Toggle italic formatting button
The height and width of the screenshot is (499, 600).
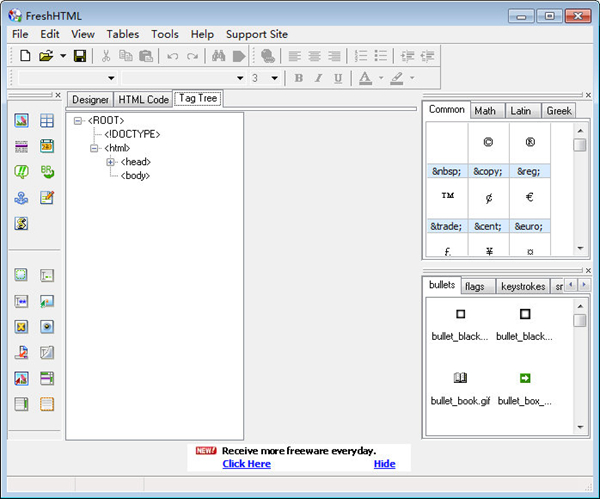[x=318, y=78]
